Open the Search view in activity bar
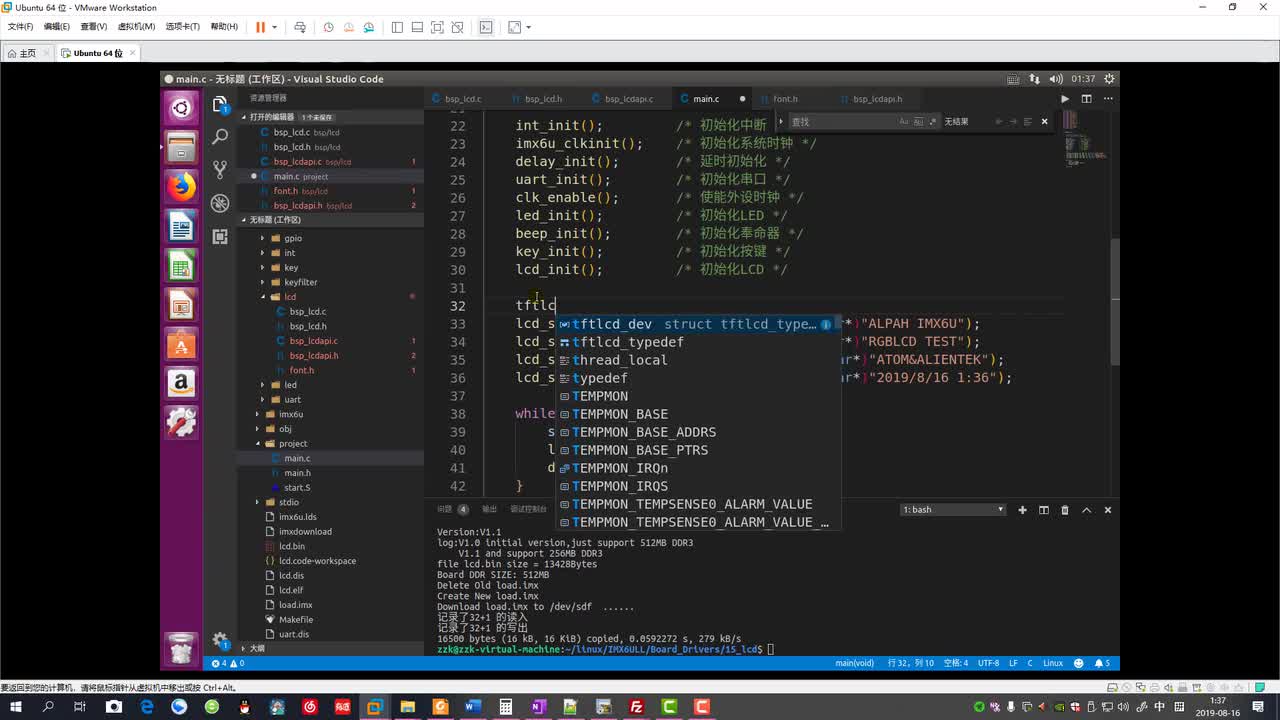This screenshot has width=1280, height=720. tap(220, 137)
